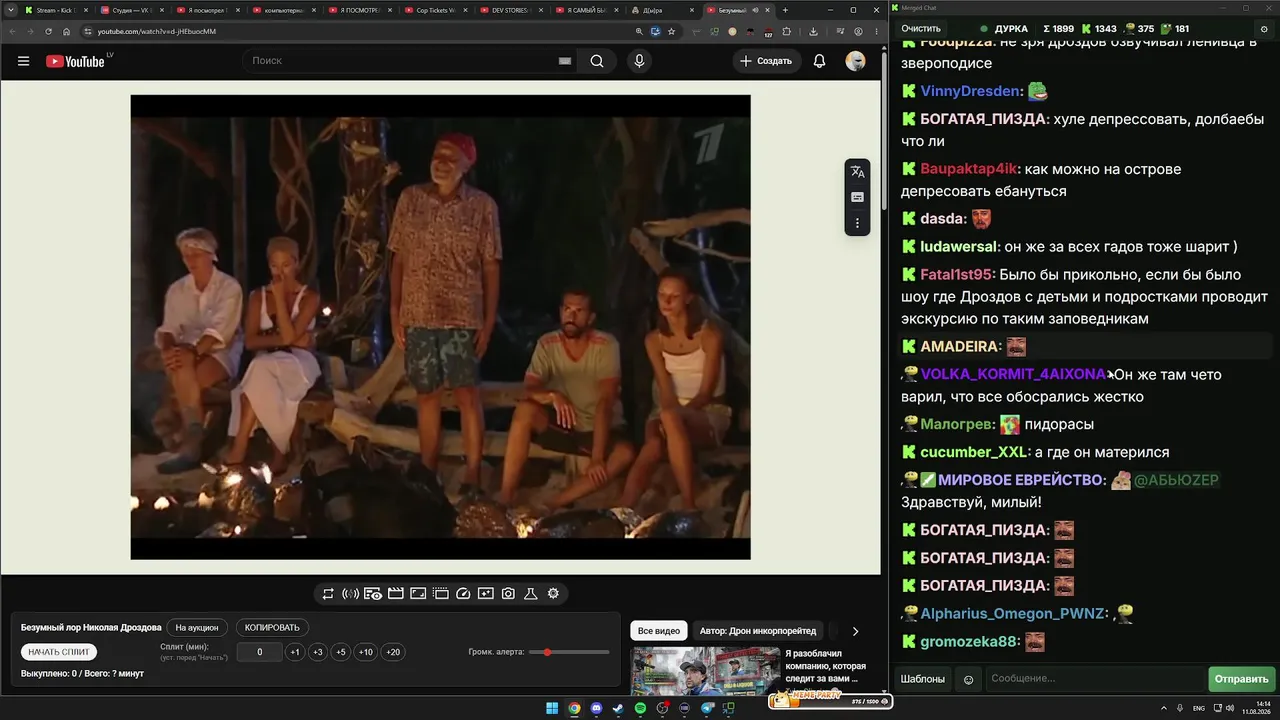Open playback speed gauge icon
The width and height of the screenshot is (1280, 720).
pos(463,594)
